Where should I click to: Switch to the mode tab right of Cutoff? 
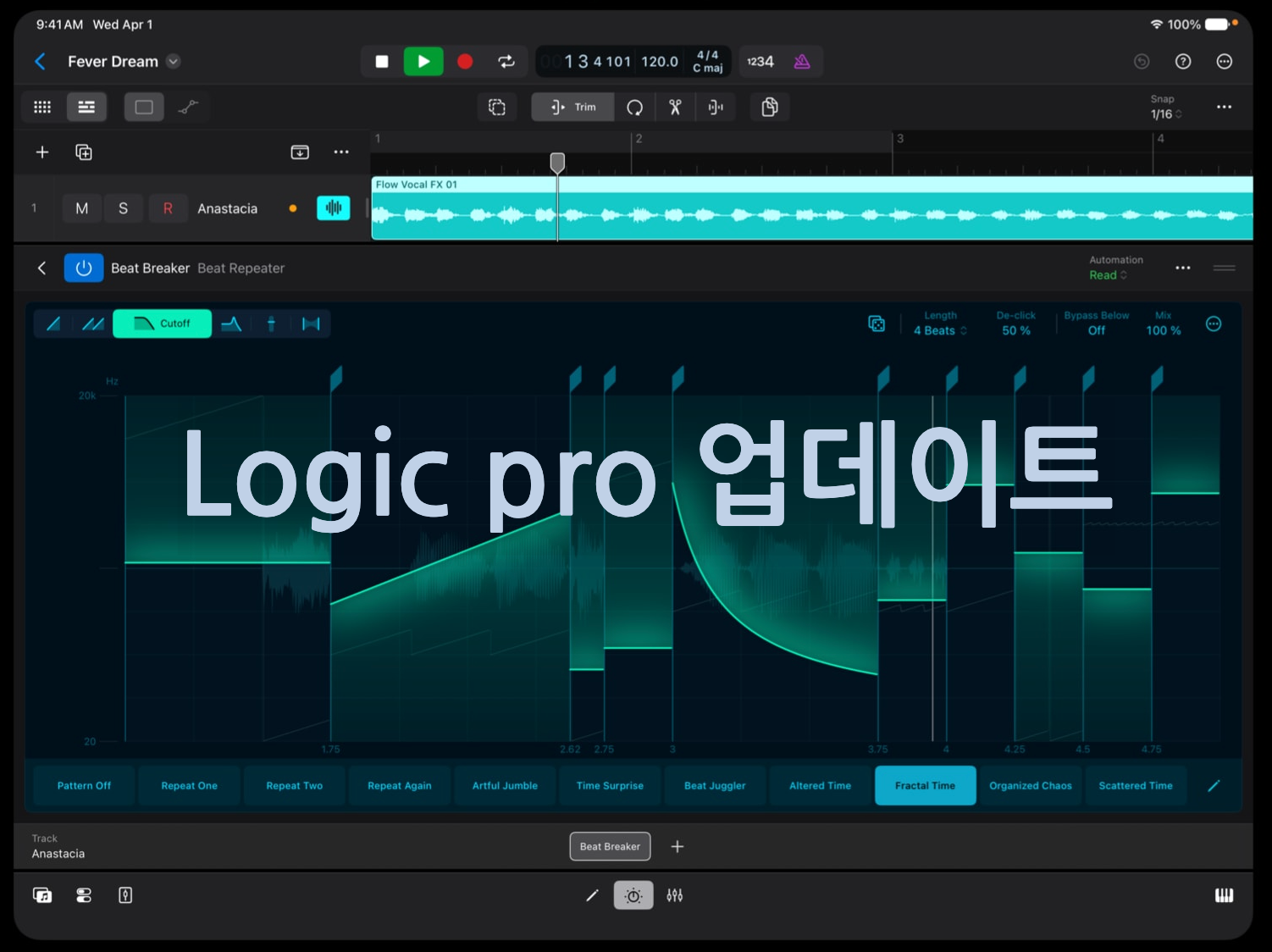point(231,324)
